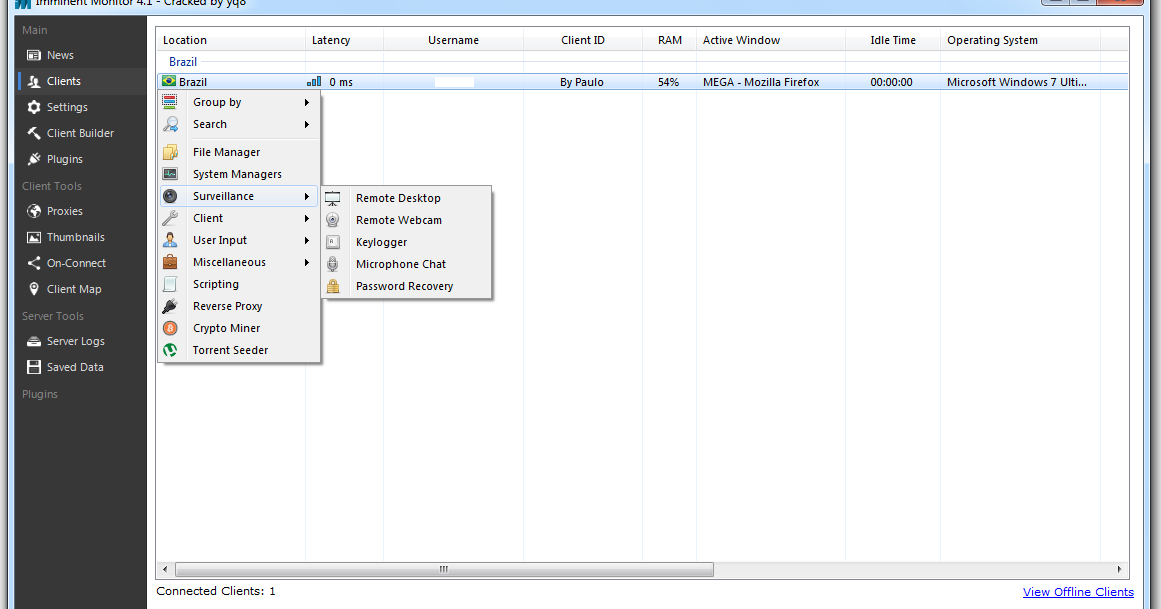Sort by the Active Window column header
This screenshot has height=609, width=1161.
click(x=771, y=40)
